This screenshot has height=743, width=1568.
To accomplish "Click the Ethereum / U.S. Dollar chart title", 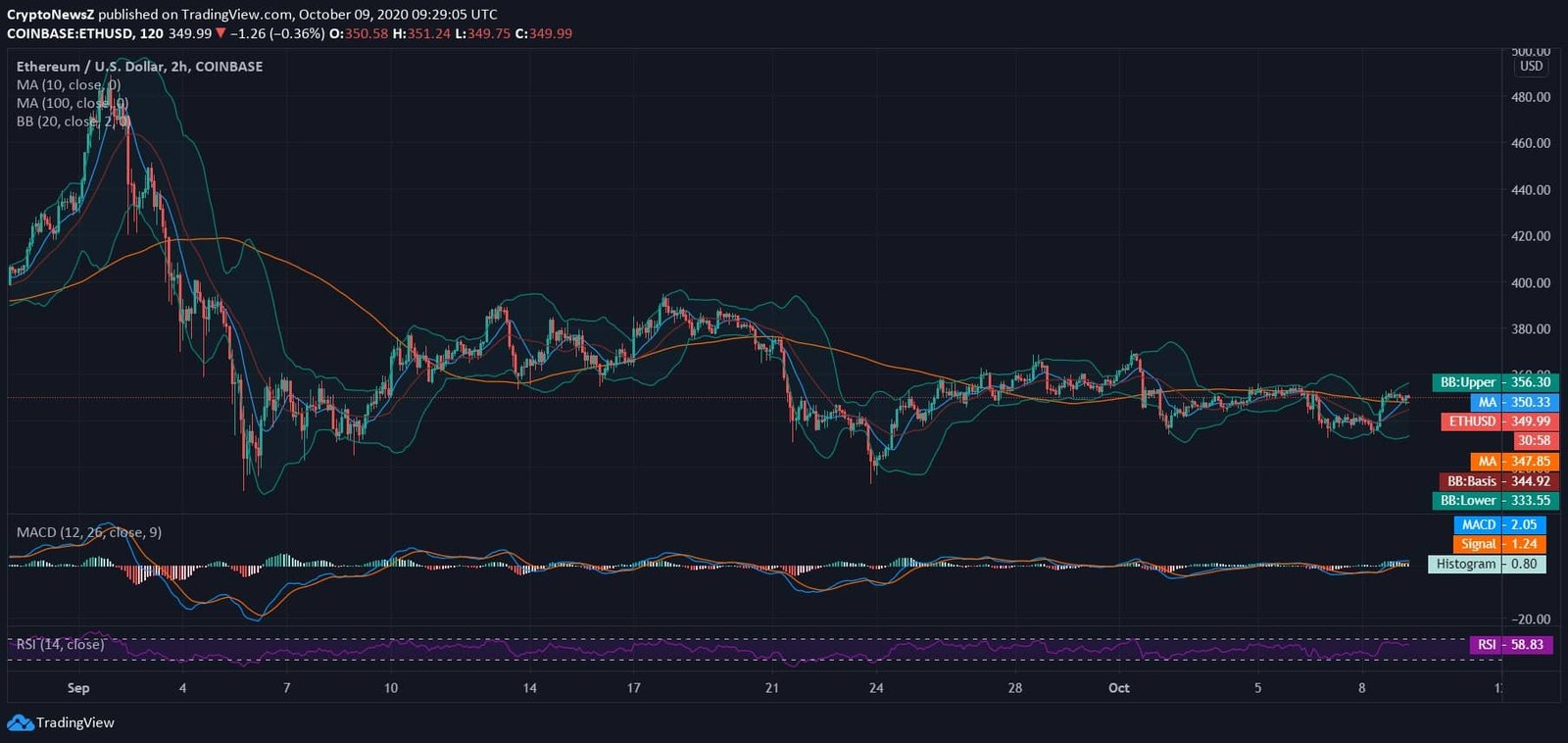I will click(139, 67).
